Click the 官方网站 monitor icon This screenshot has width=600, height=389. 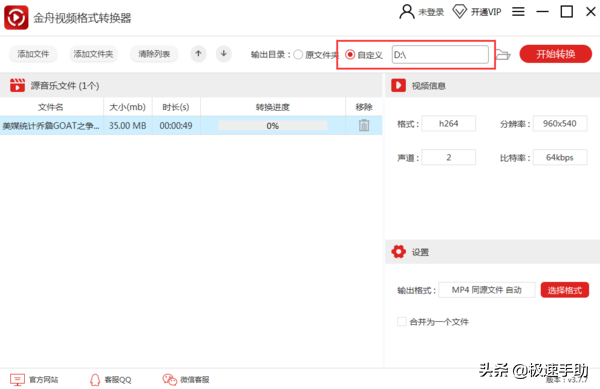(x=17, y=379)
